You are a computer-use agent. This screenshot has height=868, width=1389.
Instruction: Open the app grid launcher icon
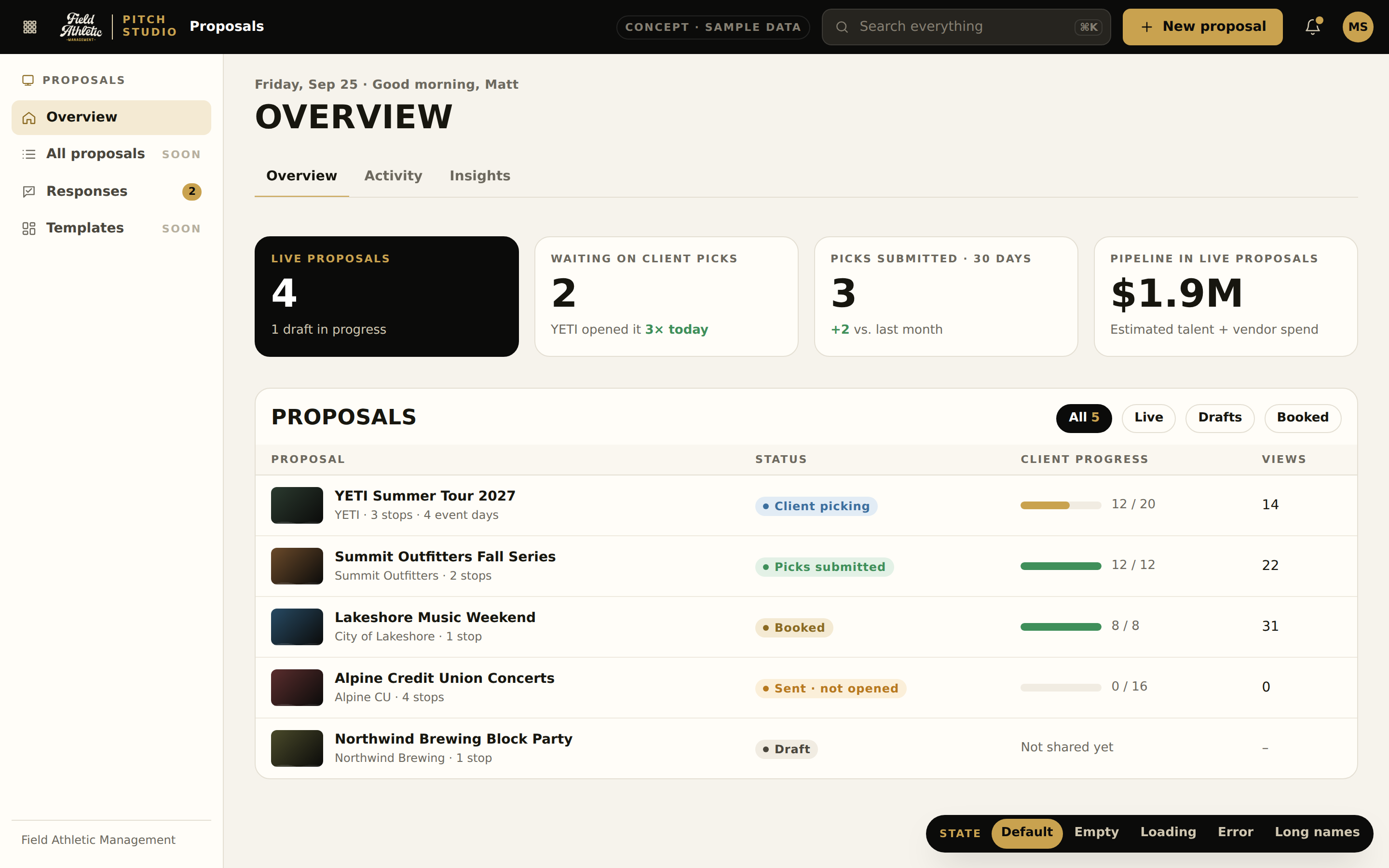tap(30, 27)
